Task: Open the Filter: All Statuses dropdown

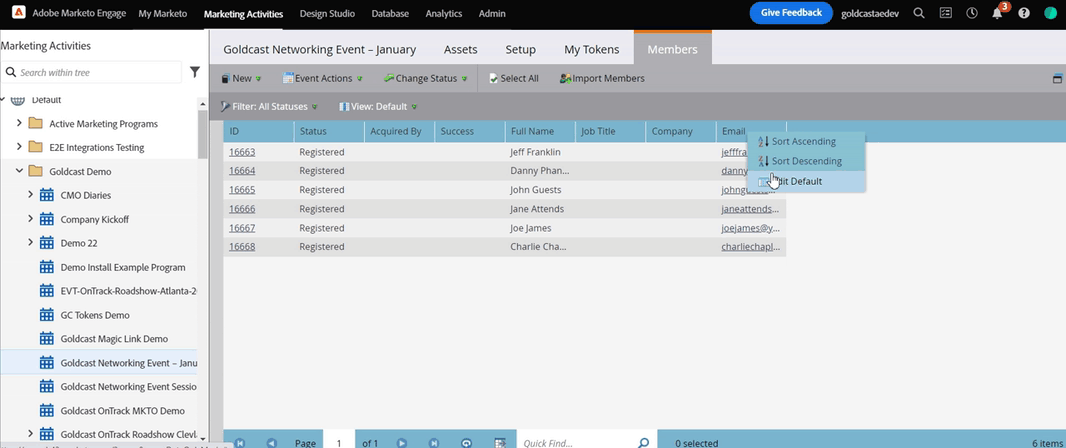Action: 269,106
